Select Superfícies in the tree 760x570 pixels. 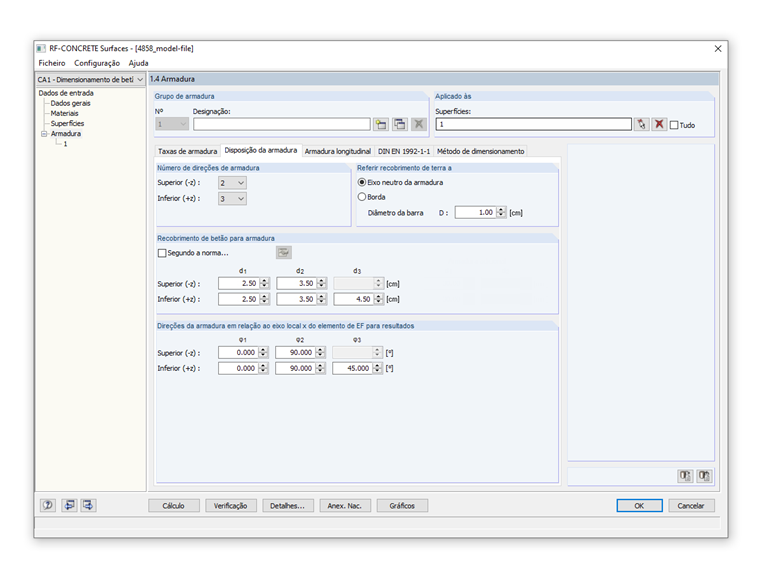(x=67, y=124)
